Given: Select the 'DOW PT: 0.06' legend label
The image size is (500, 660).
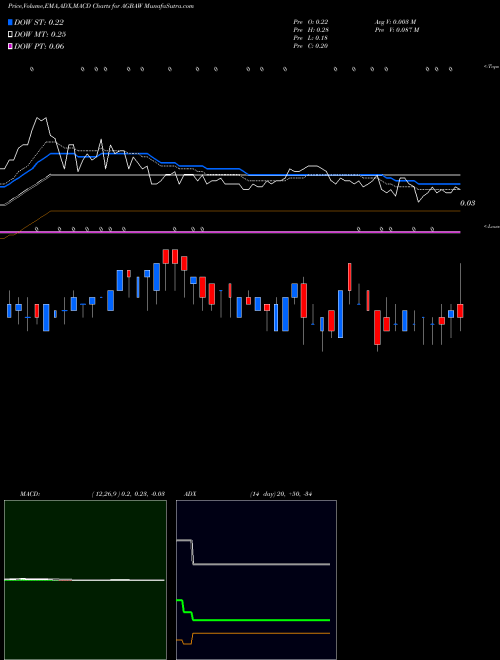Looking at the screenshot, I should [x=39, y=46].
